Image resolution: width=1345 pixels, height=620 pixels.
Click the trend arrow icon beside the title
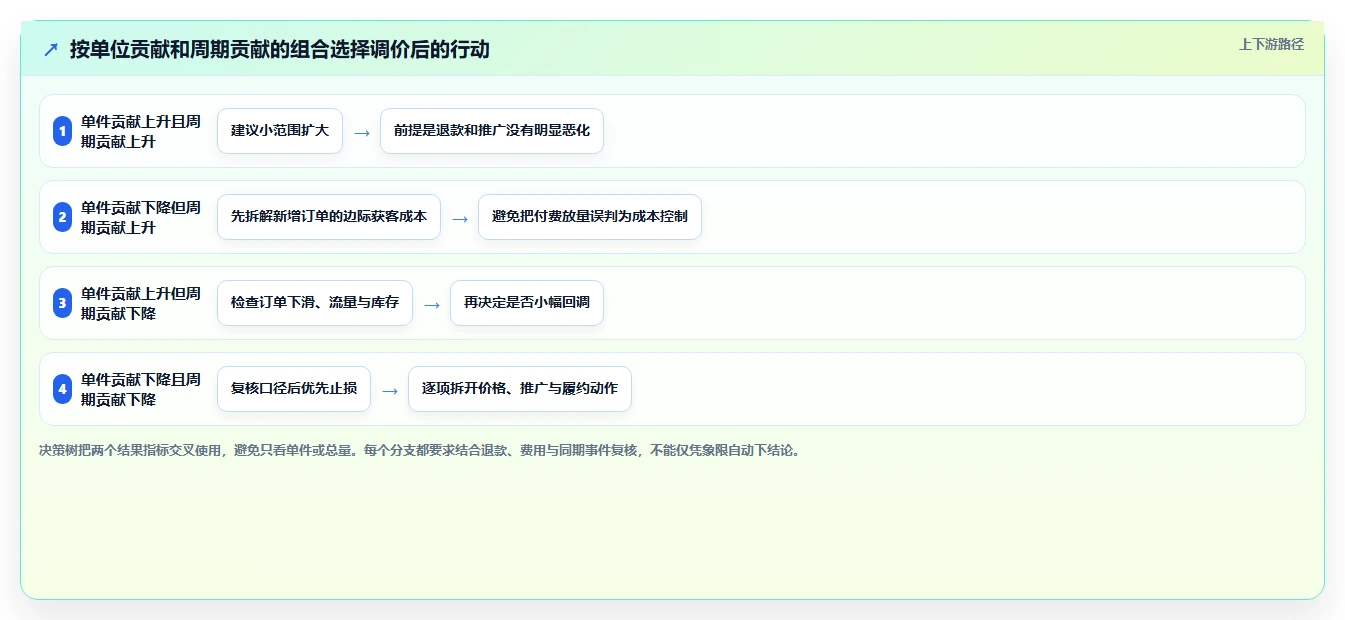(51, 49)
